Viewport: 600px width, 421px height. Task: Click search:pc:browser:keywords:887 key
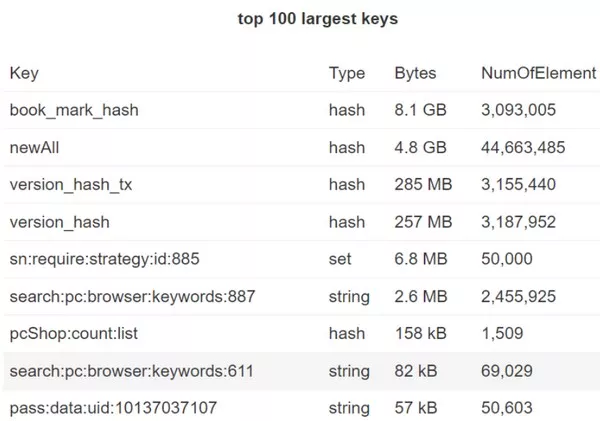point(132,297)
